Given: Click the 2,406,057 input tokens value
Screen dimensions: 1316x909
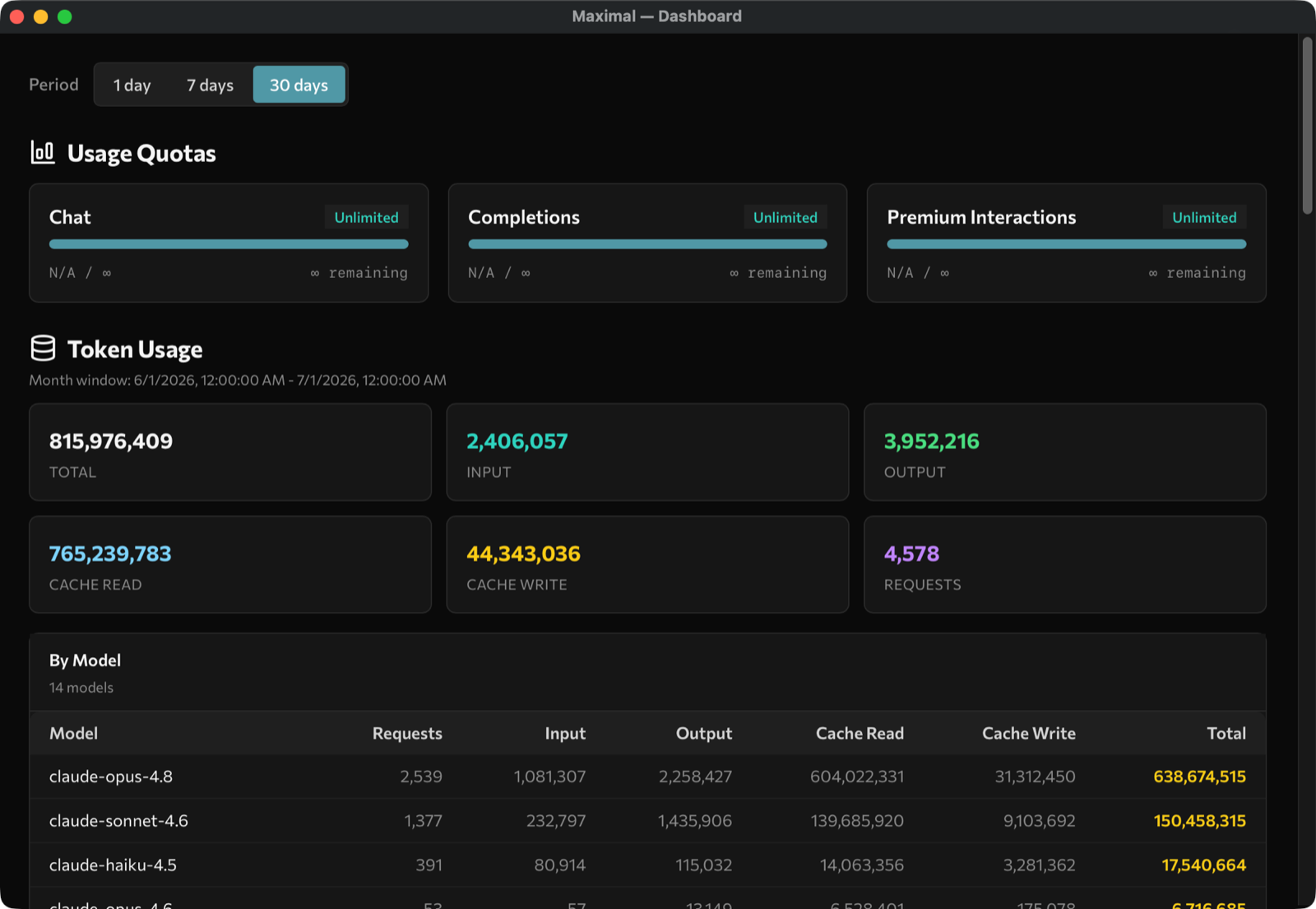Looking at the screenshot, I should pyautogui.click(x=517, y=441).
